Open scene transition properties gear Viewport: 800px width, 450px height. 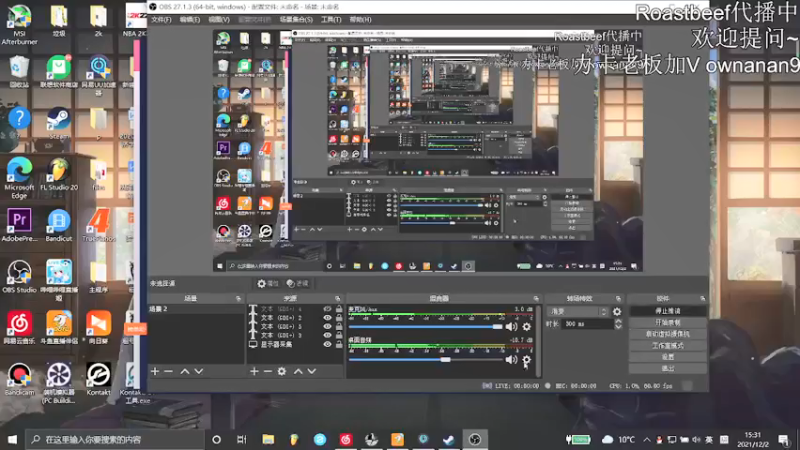tap(617, 311)
